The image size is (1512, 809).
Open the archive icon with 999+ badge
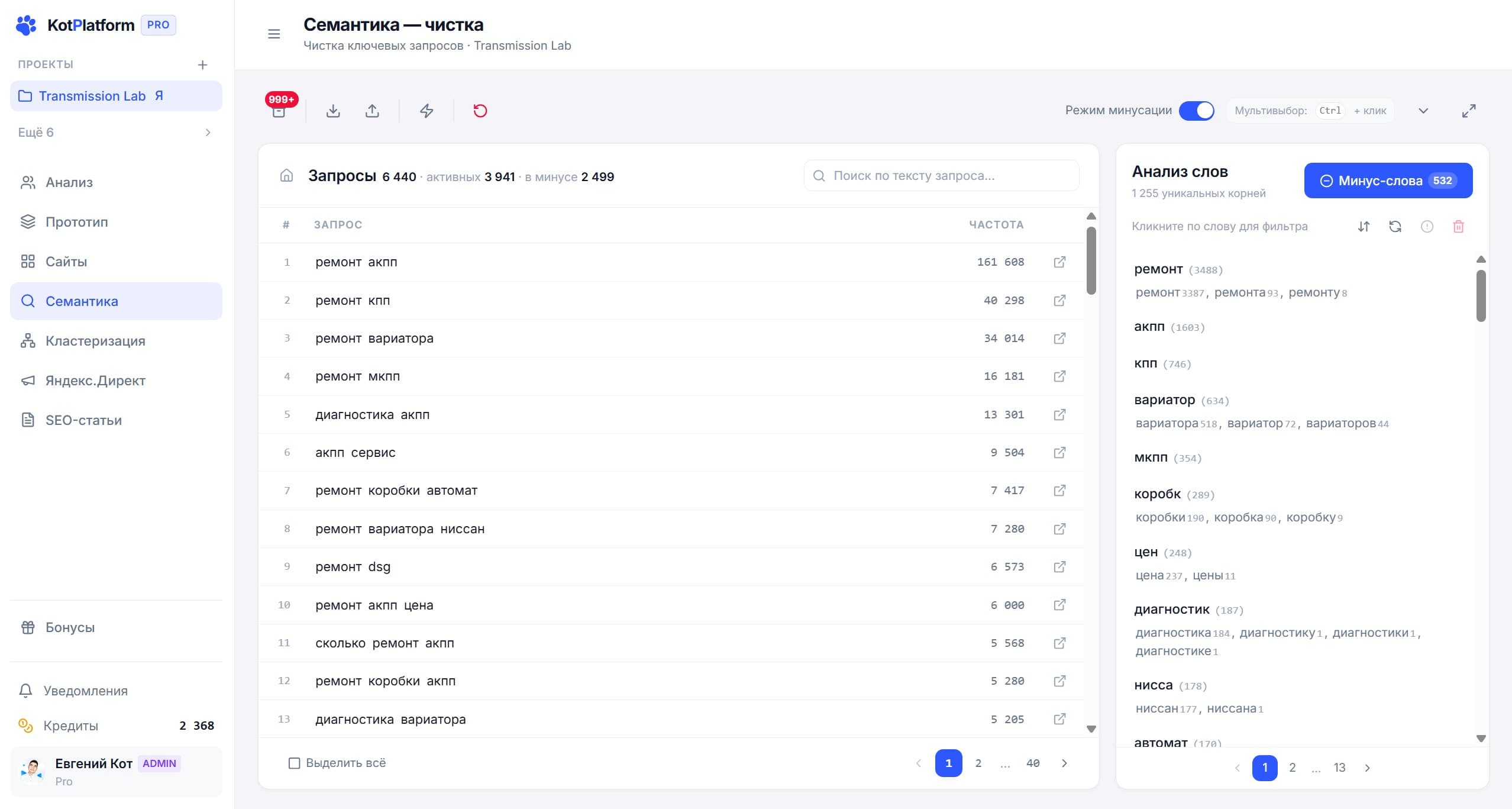[x=279, y=111]
